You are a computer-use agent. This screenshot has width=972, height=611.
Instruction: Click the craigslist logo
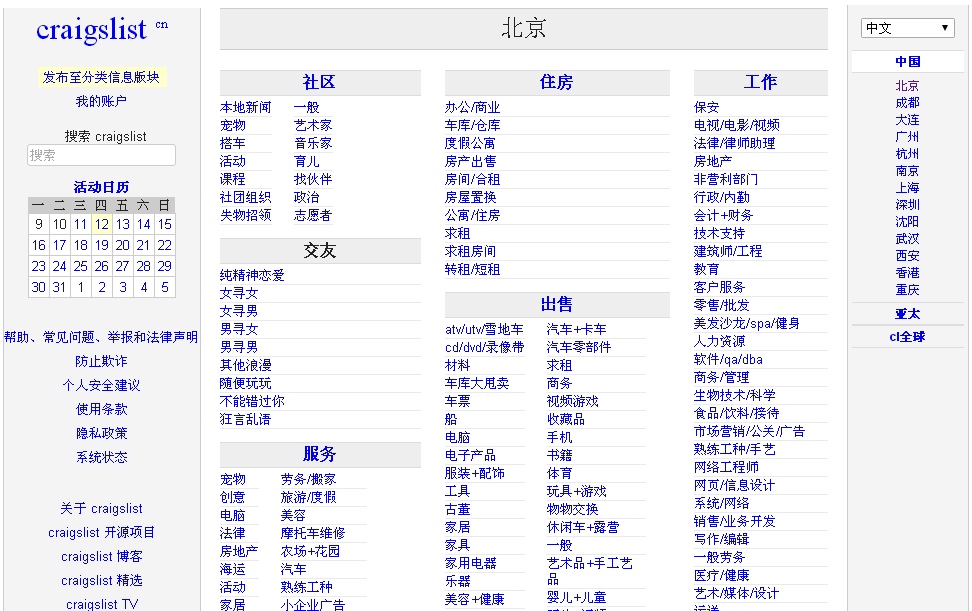[x=92, y=30]
